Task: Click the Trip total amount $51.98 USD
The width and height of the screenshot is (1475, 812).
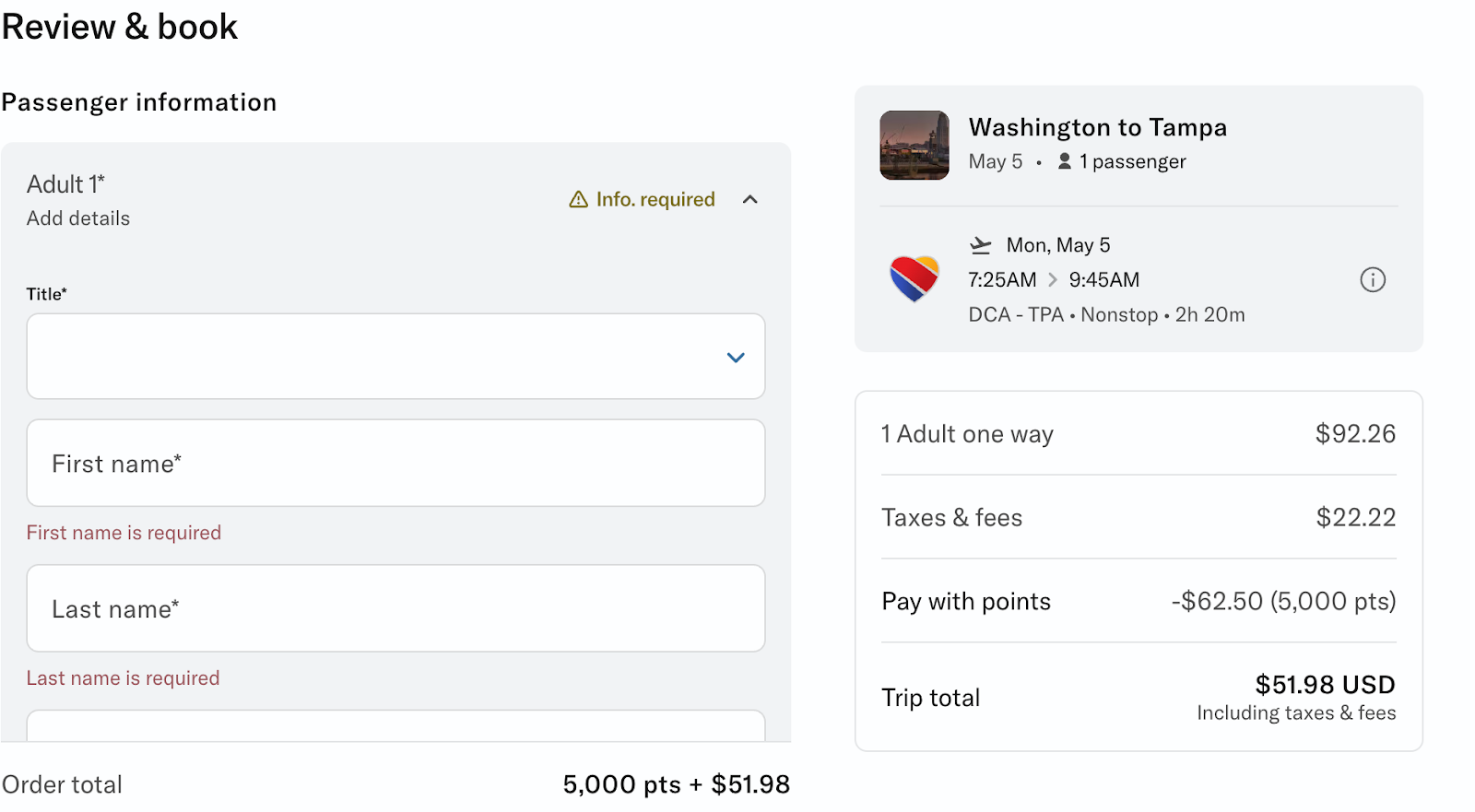Action: (1325, 685)
